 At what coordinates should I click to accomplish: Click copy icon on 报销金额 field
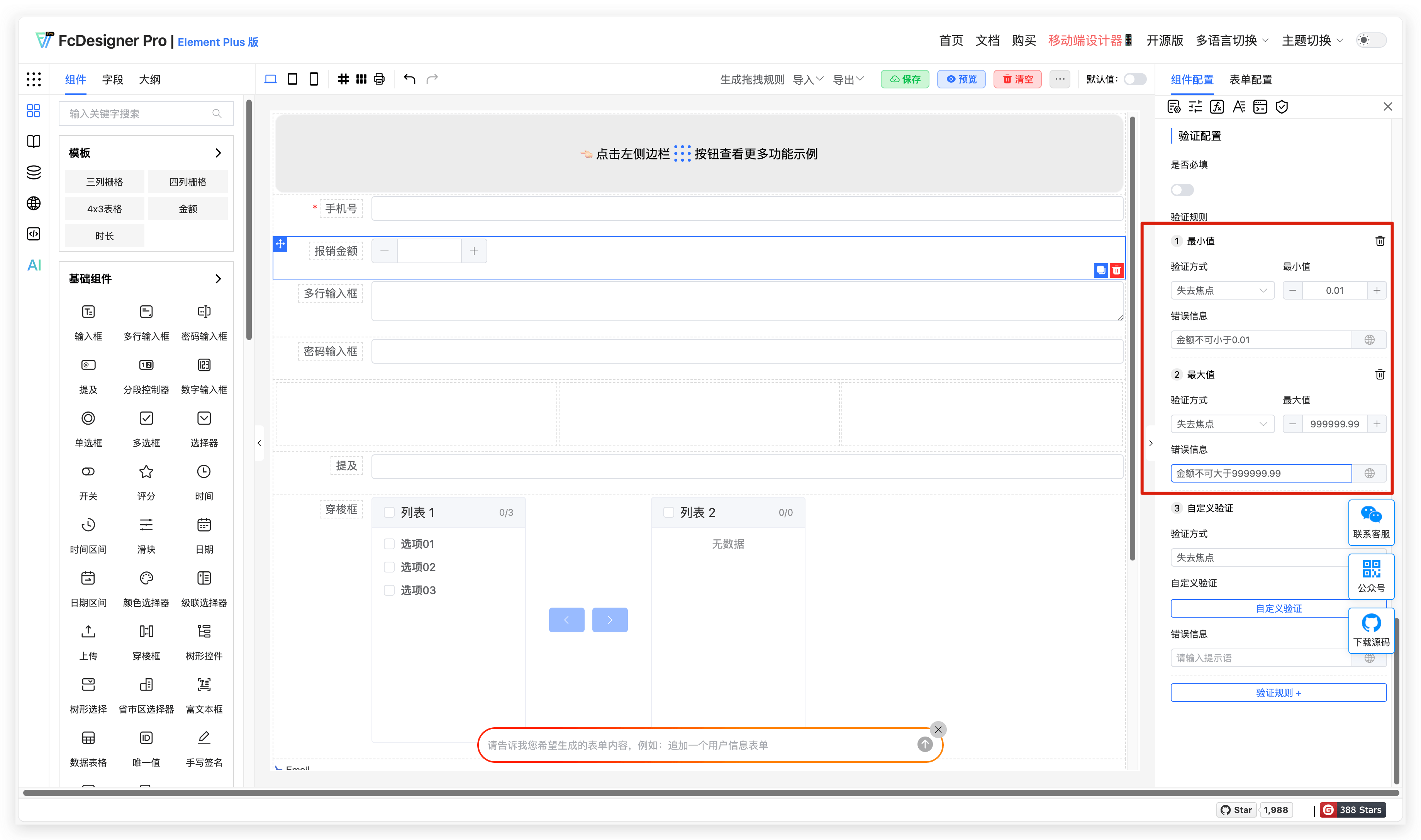click(x=1101, y=271)
